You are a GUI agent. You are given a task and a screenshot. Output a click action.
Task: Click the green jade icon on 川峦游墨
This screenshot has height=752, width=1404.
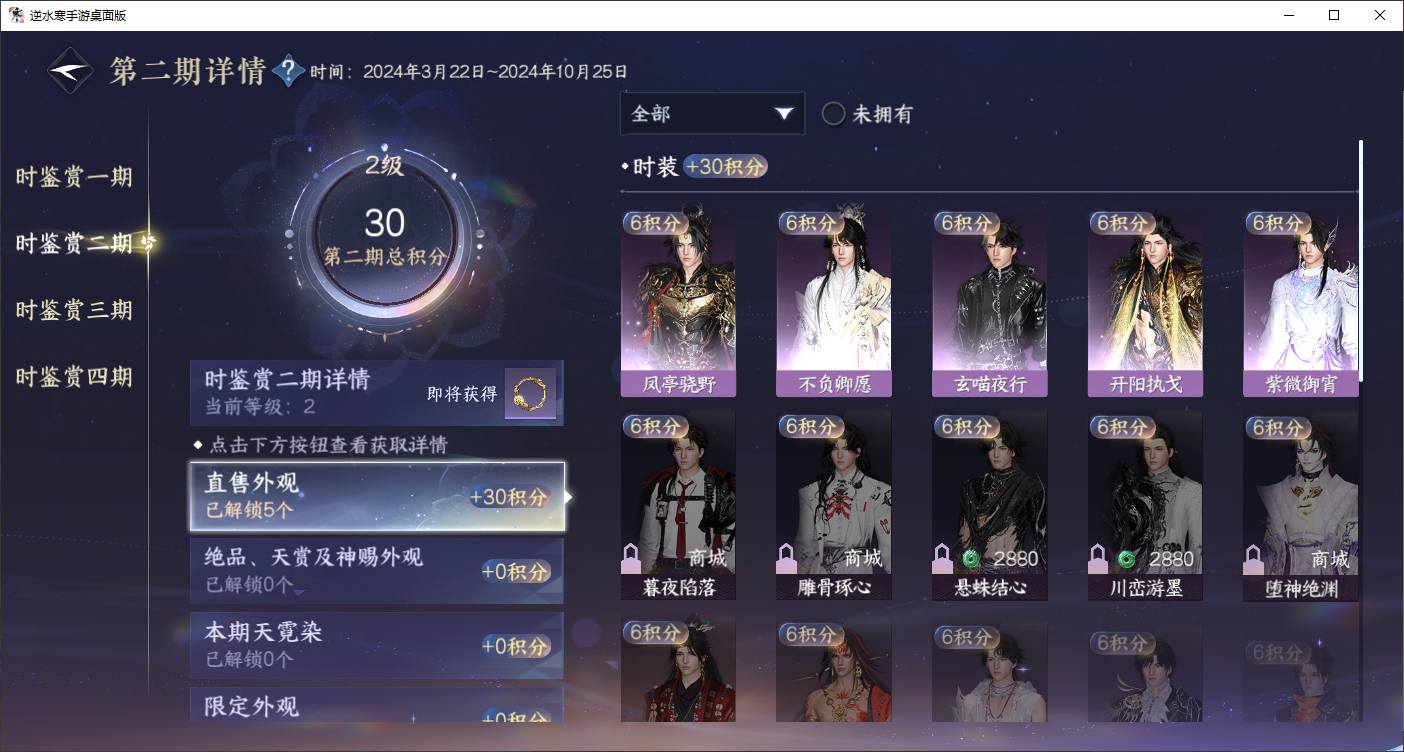pos(1126,558)
